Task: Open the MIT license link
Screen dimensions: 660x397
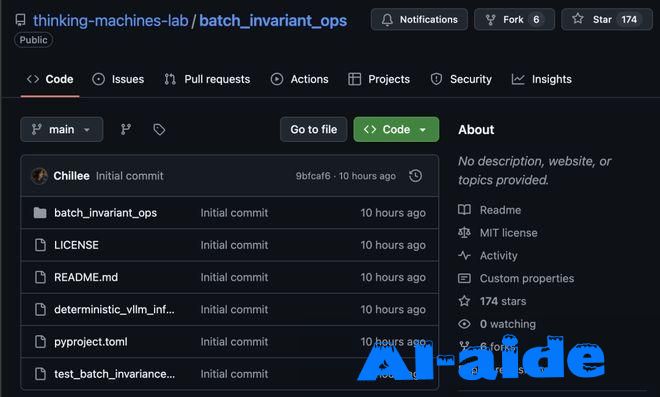Action: click(508, 233)
